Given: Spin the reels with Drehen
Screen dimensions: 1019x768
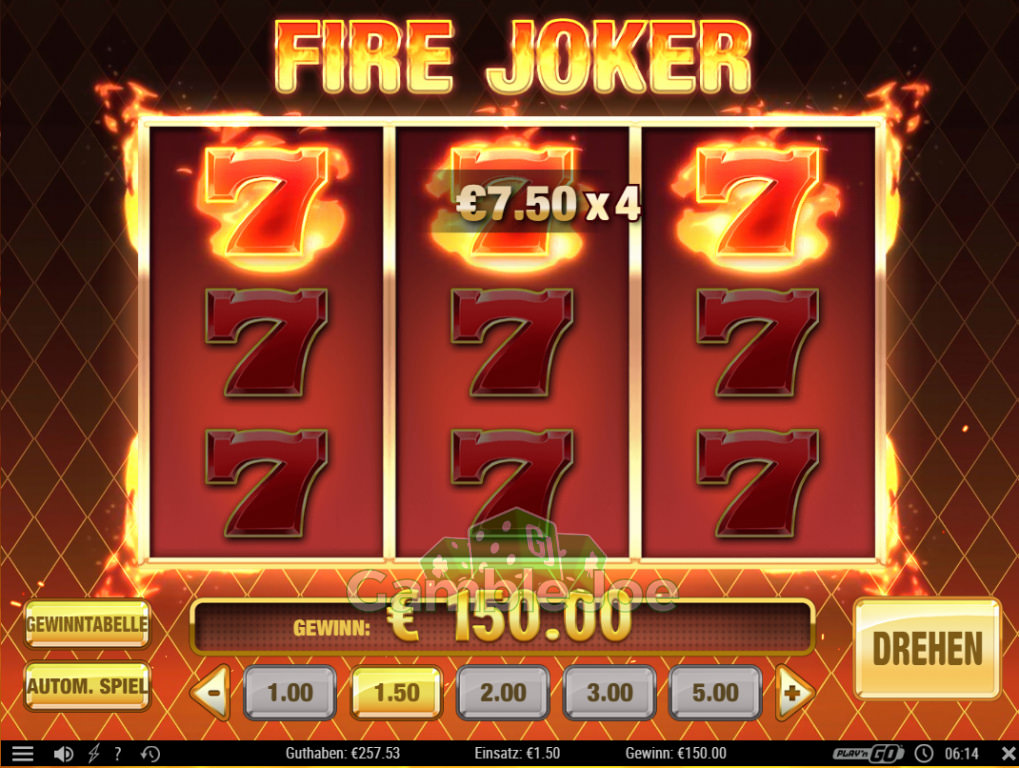Looking at the screenshot, I should [927, 648].
